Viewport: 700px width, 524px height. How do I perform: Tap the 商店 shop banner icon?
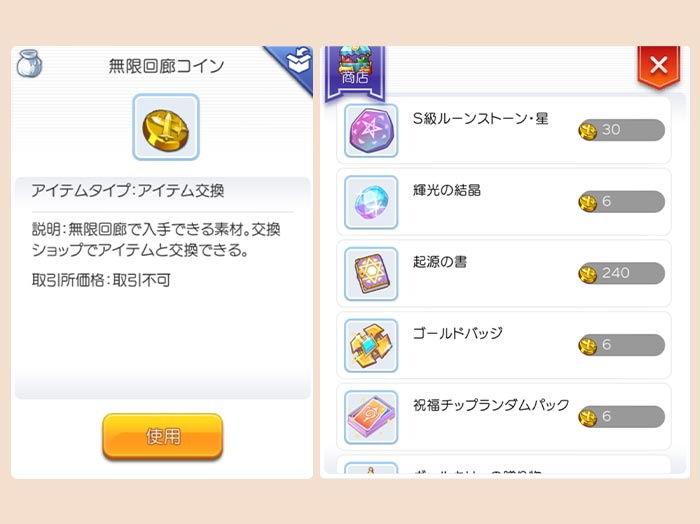click(355, 73)
